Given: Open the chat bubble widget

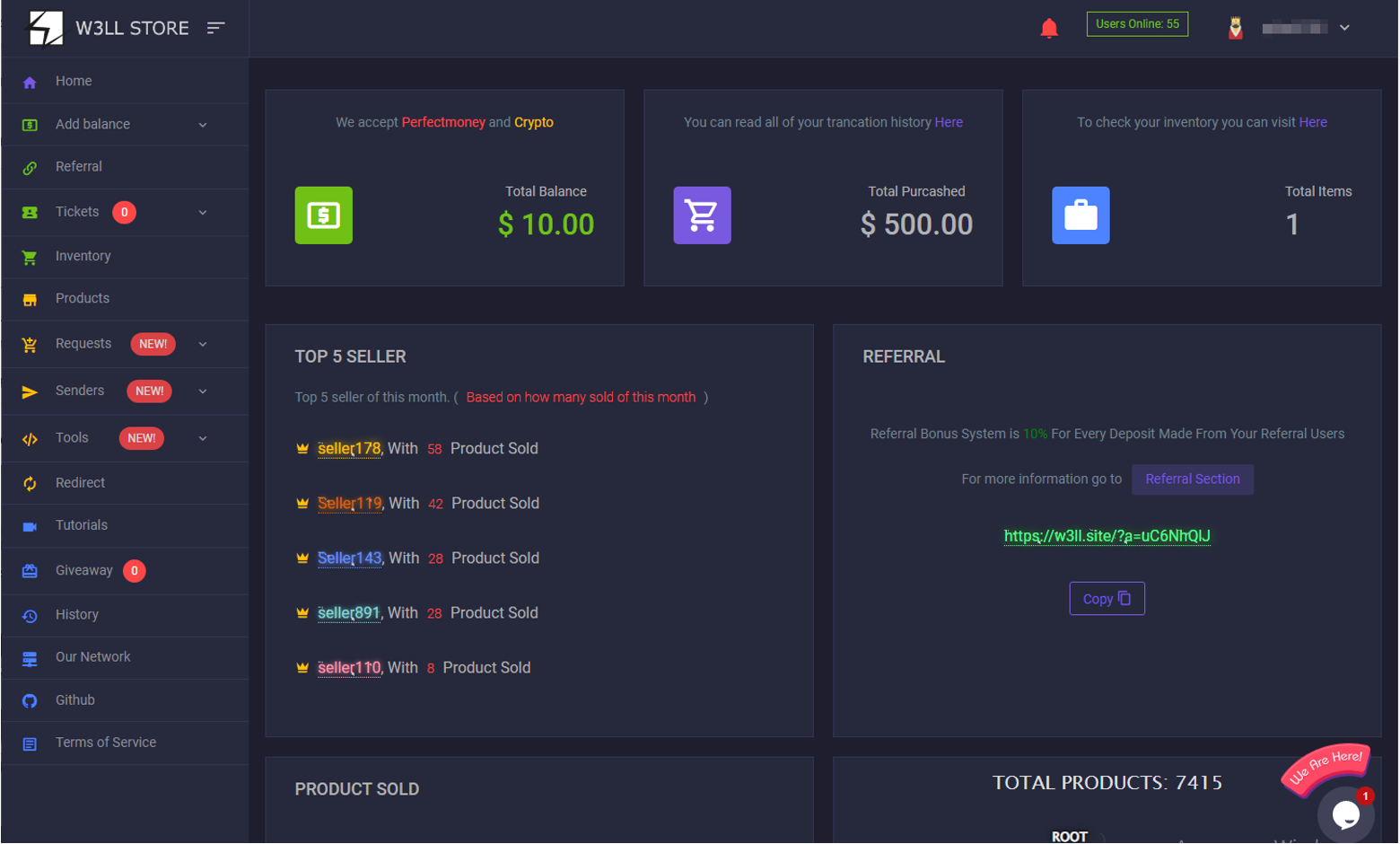Looking at the screenshot, I should 1346,813.
